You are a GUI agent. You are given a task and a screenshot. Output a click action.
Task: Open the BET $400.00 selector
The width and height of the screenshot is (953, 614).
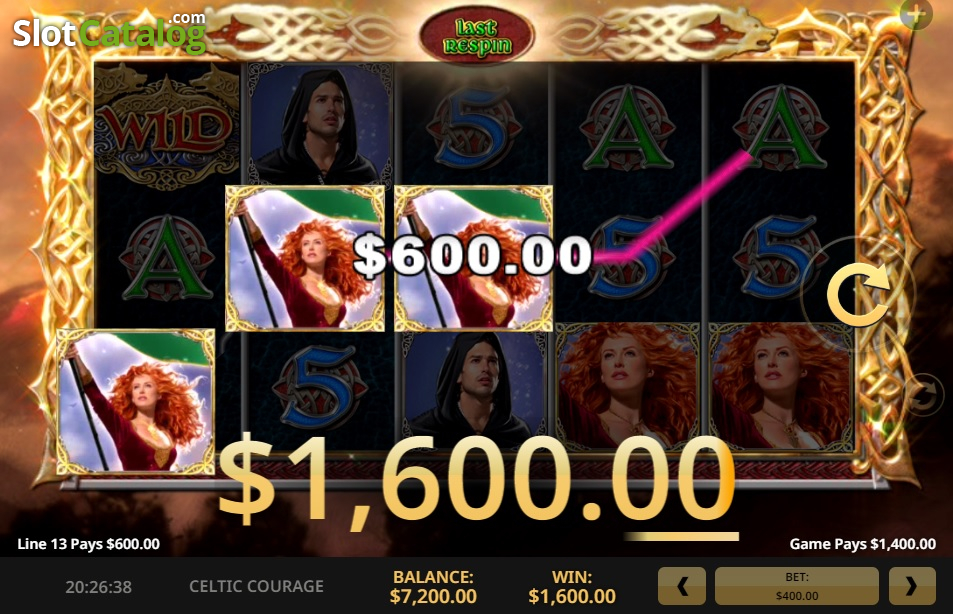(x=797, y=586)
